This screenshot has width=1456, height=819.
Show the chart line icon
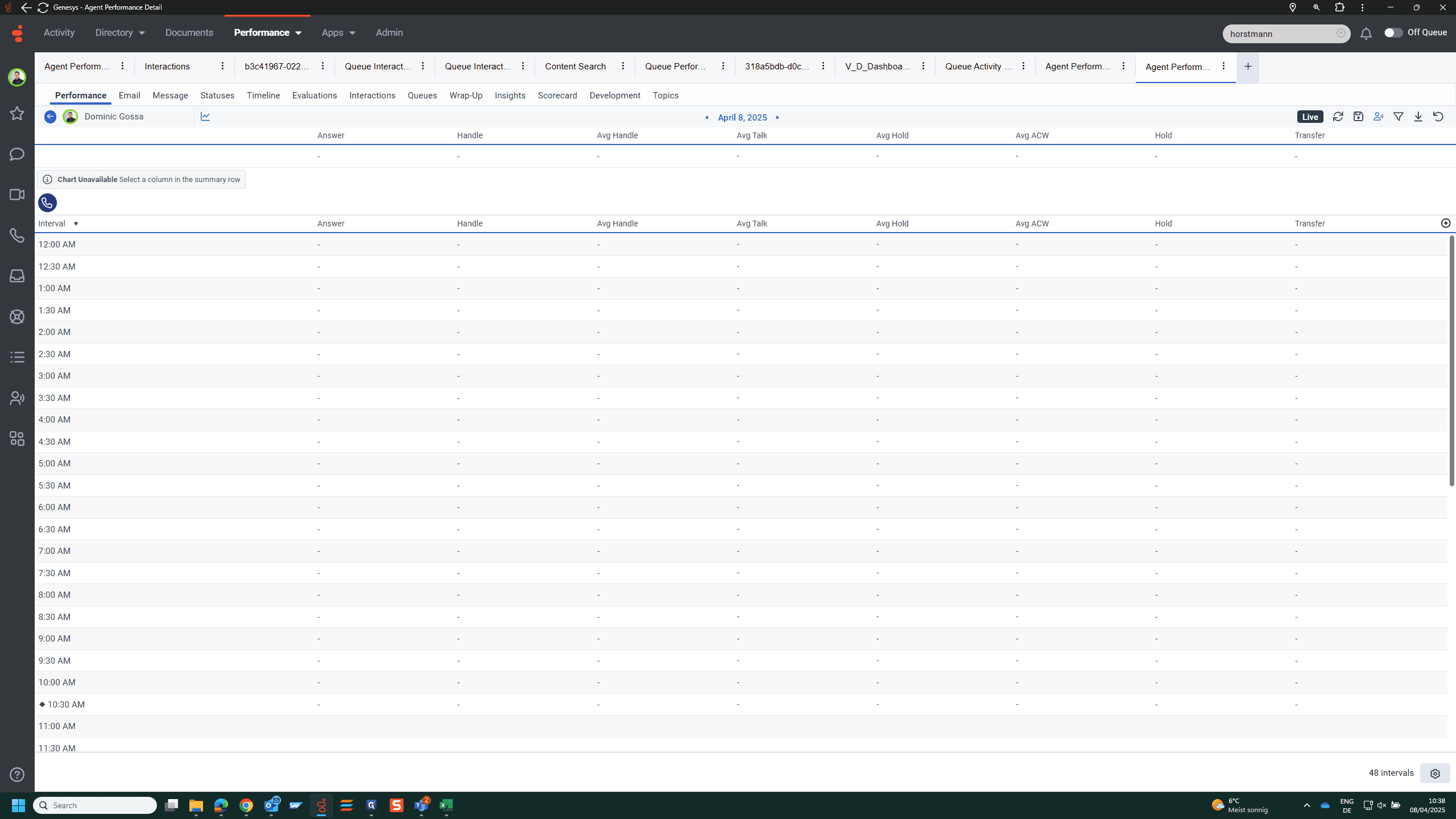click(205, 117)
